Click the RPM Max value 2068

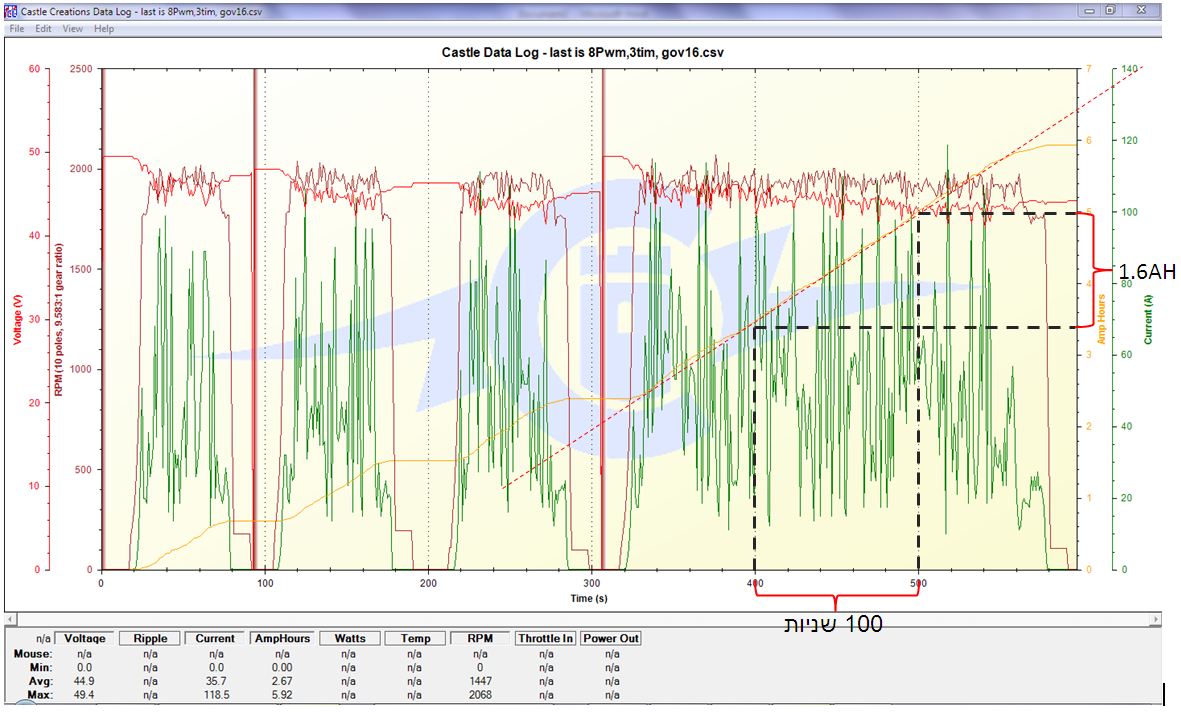pyautogui.click(x=480, y=695)
